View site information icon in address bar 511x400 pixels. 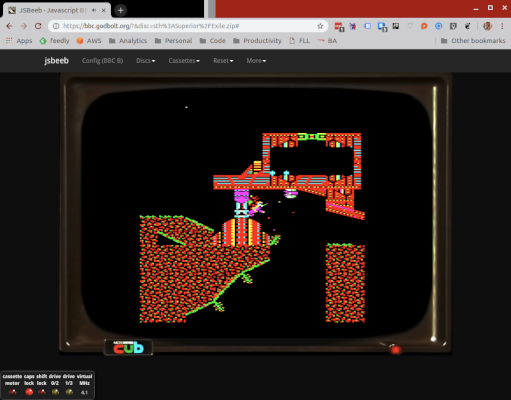coord(56,26)
